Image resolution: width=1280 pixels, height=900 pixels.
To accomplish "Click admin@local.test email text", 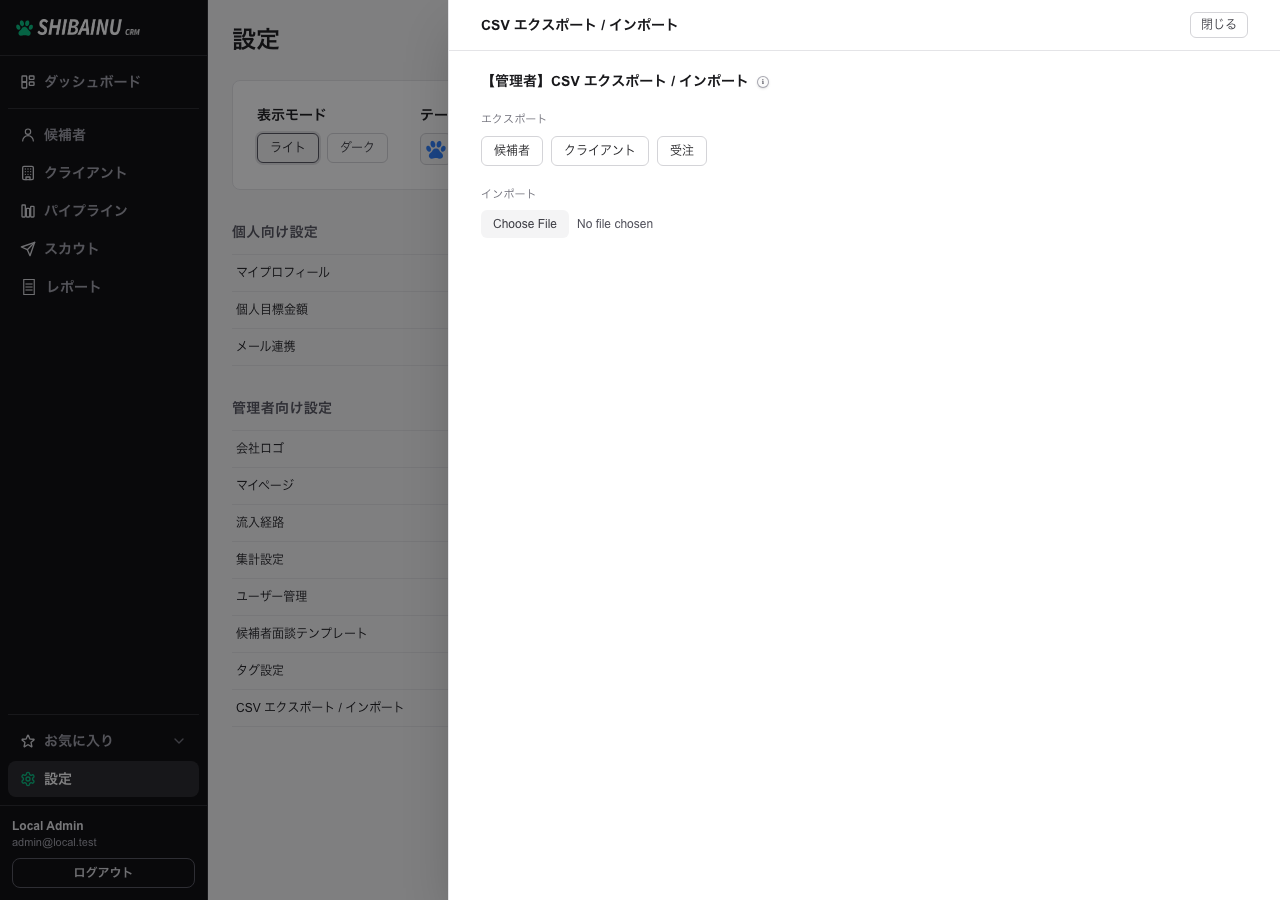I will (54, 842).
